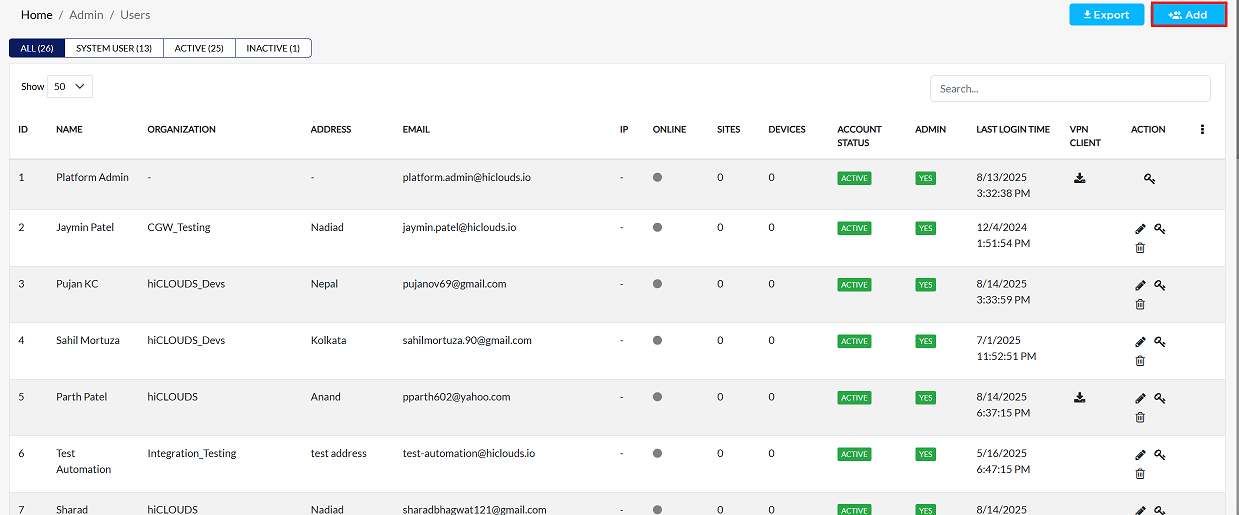
Task: Show the Inactive (1) users tab
Action: (x=273, y=48)
